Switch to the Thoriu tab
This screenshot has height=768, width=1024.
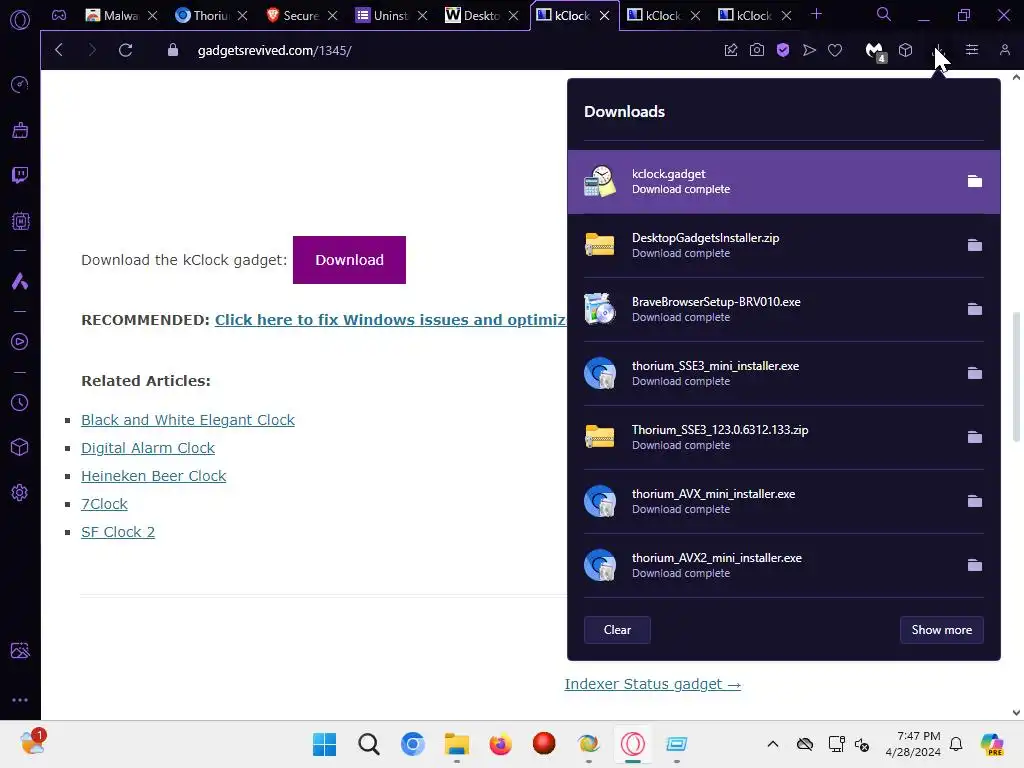click(202, 15)
